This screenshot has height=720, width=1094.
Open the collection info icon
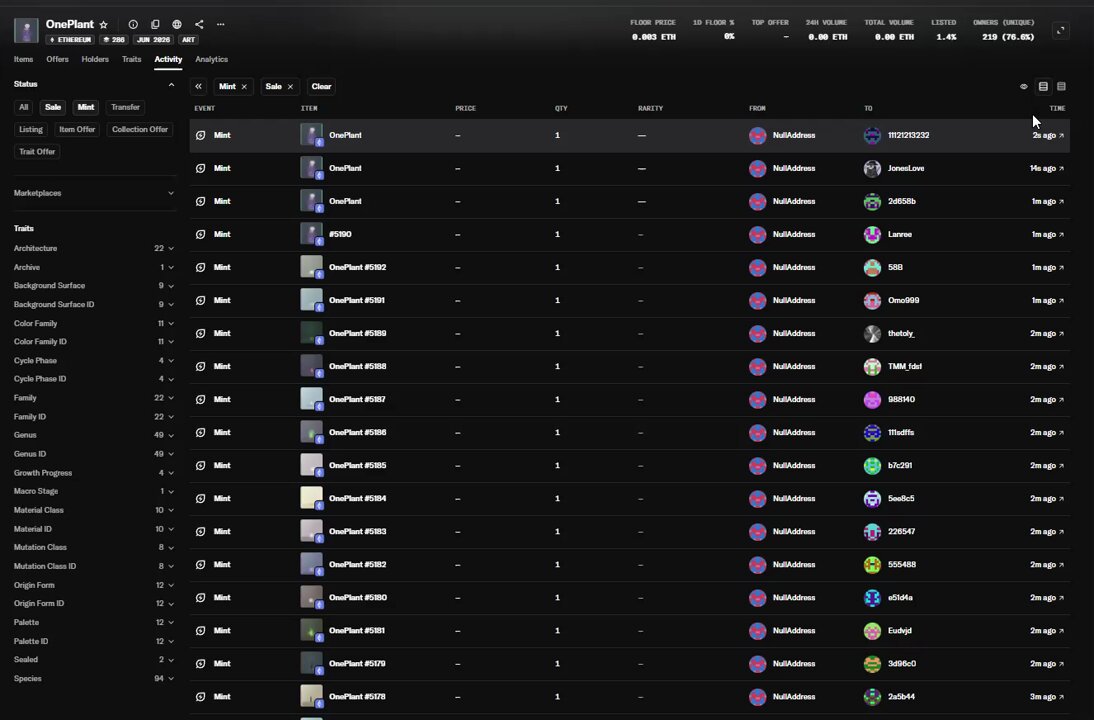(x=133, y=24)
